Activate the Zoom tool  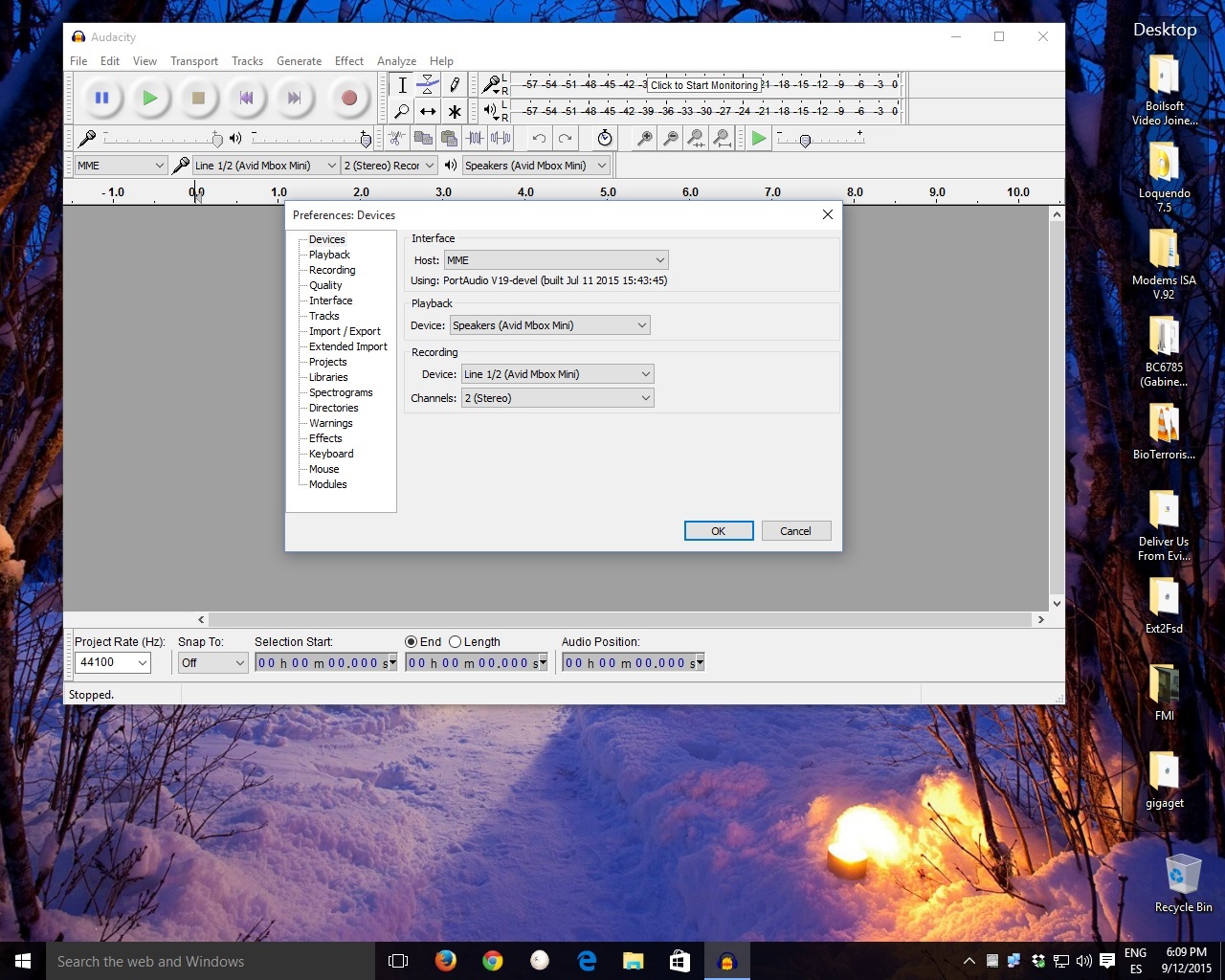(x=402, y=111)
